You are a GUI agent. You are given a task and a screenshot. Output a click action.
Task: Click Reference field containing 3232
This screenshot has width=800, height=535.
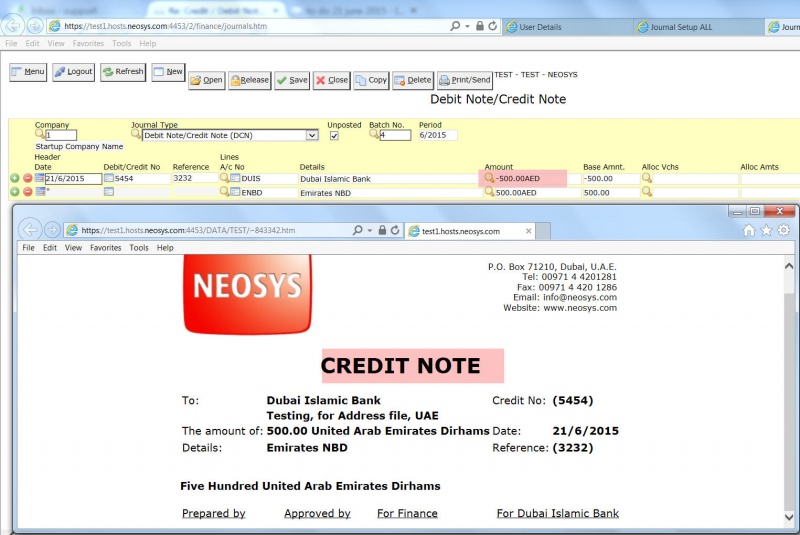pos(195,178)
